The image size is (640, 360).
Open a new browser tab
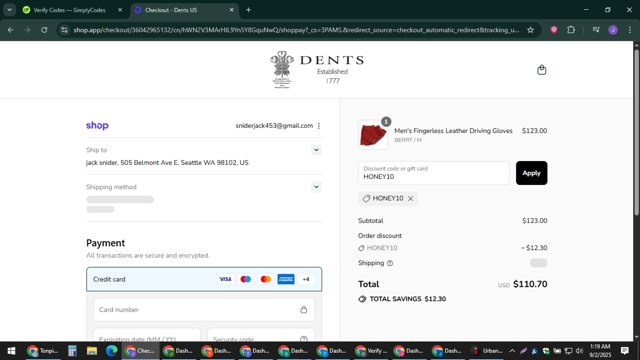tap(248, 10)
